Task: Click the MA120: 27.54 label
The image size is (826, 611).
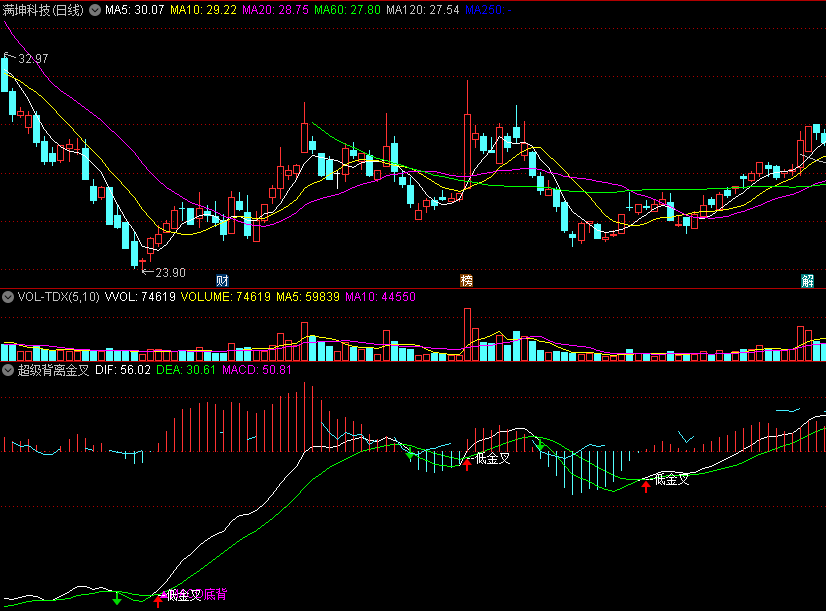Action: [422, 10]
